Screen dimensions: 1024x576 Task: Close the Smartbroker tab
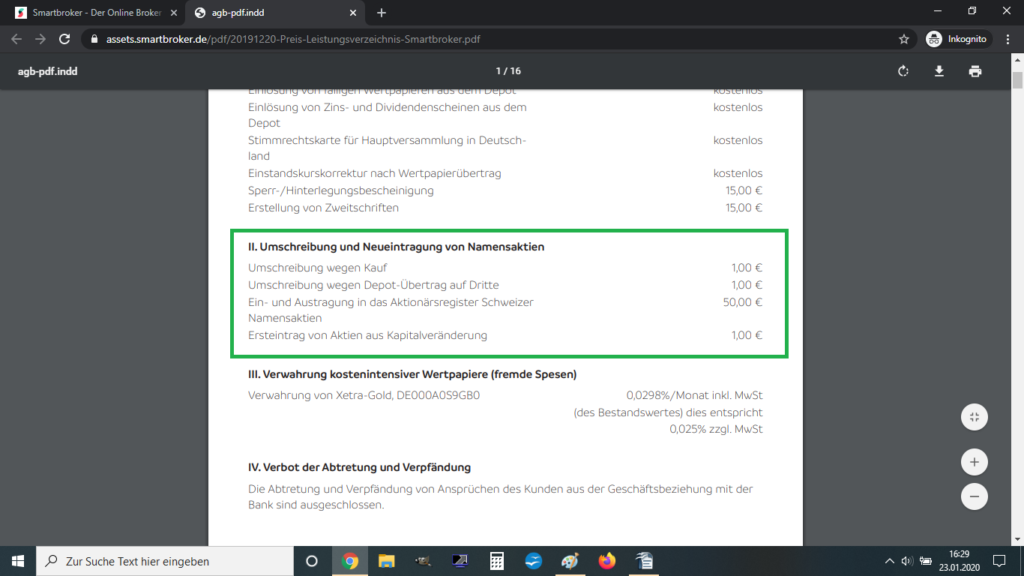pyautogui.click(x=174, y=12)
